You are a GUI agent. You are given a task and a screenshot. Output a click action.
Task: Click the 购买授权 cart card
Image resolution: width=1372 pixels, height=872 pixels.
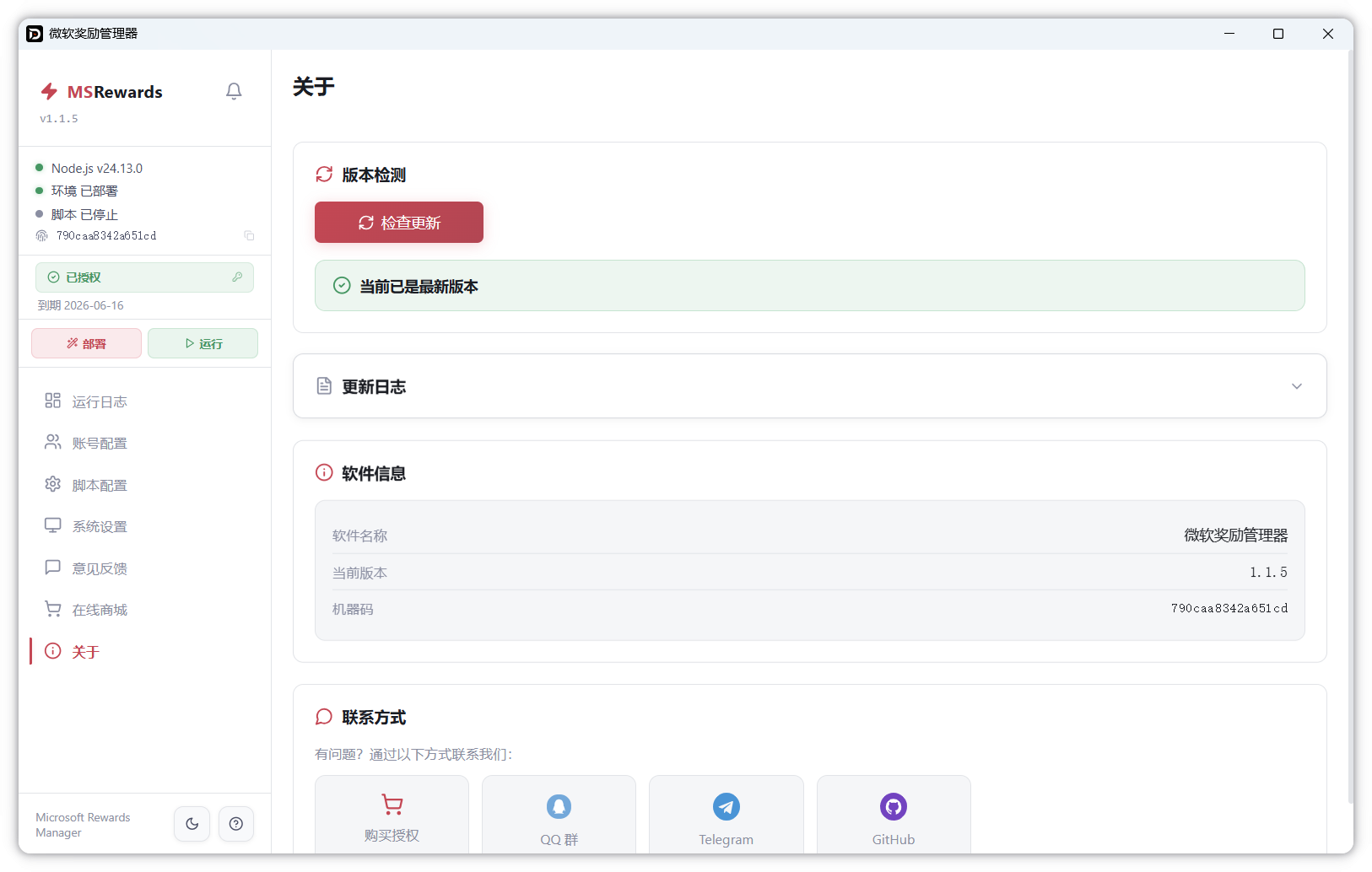point(392,815)
